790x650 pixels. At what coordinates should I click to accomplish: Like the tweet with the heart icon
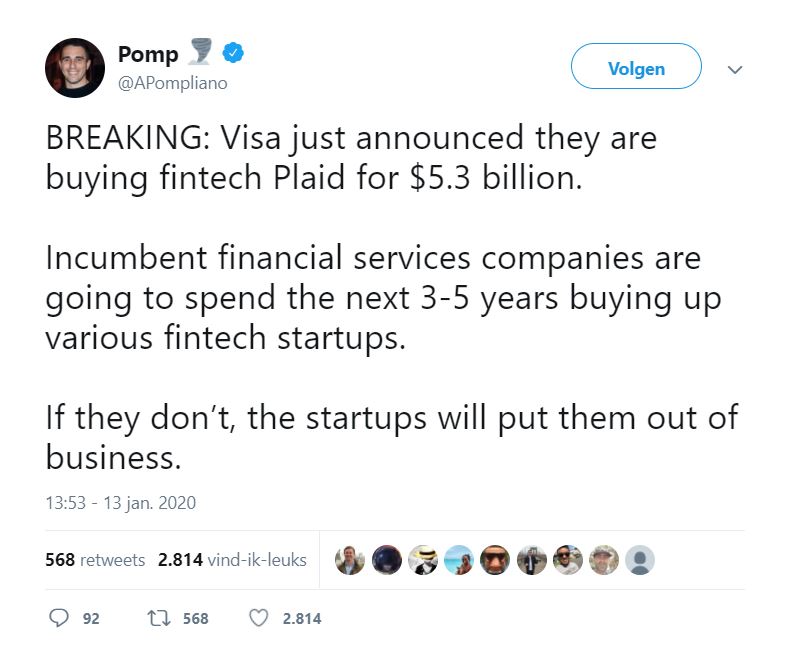pyautogui.click(x=258, y=618)
